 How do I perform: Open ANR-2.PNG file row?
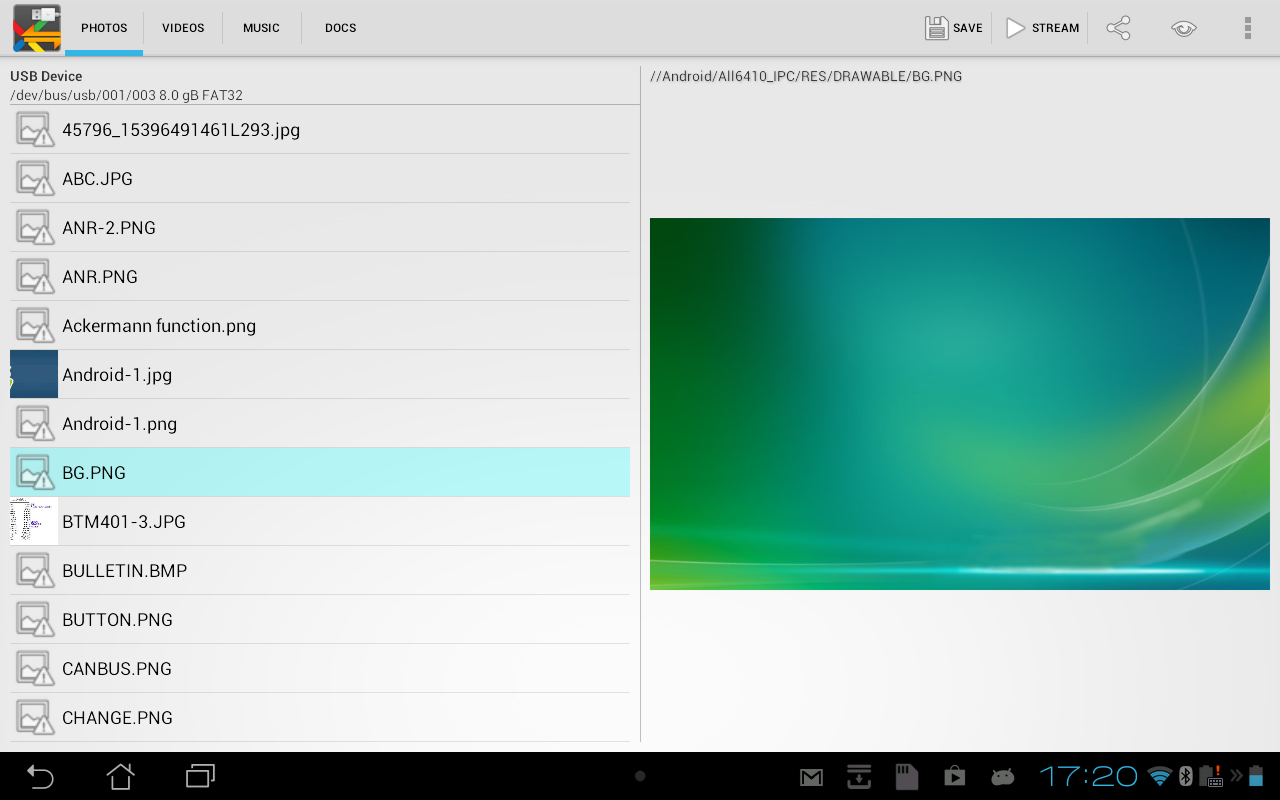point(320,227)
